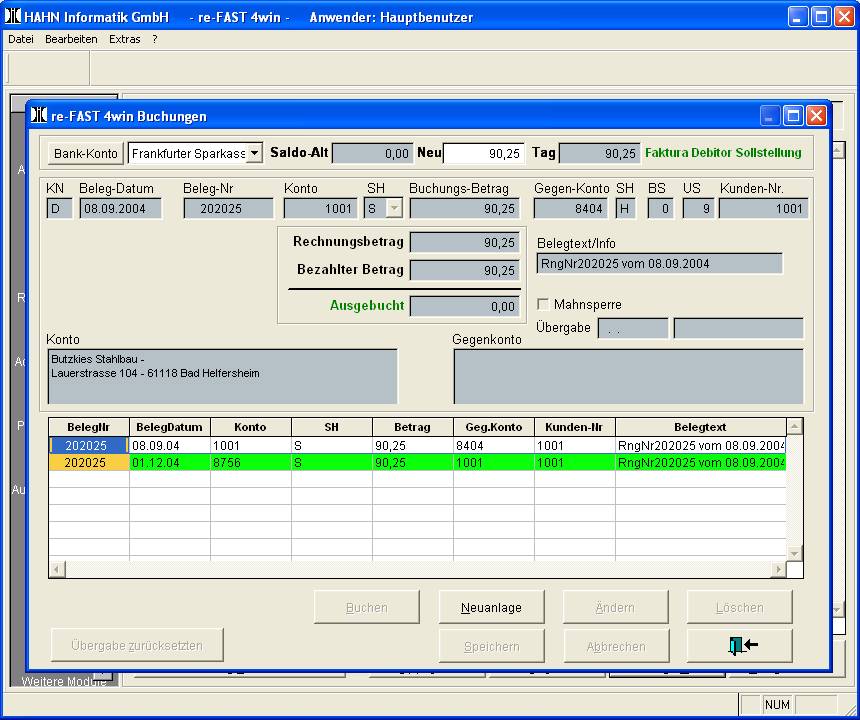Image resolution: width=860 pixels, height=720 pixels.
Task: Click the BelegDatum column header
Action: coord(169,427)
